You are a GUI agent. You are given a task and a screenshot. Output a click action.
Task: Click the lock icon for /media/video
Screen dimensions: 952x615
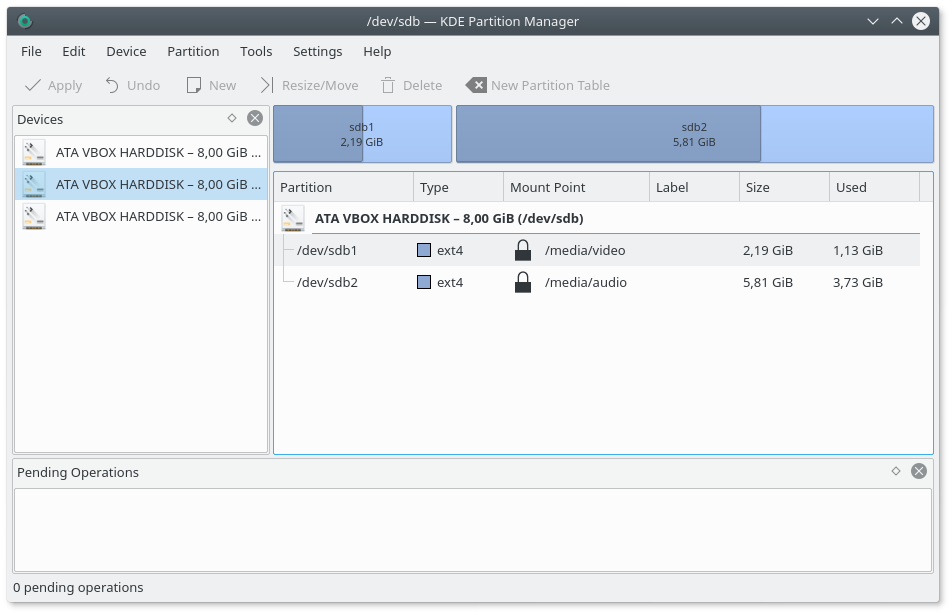[522, 251]
